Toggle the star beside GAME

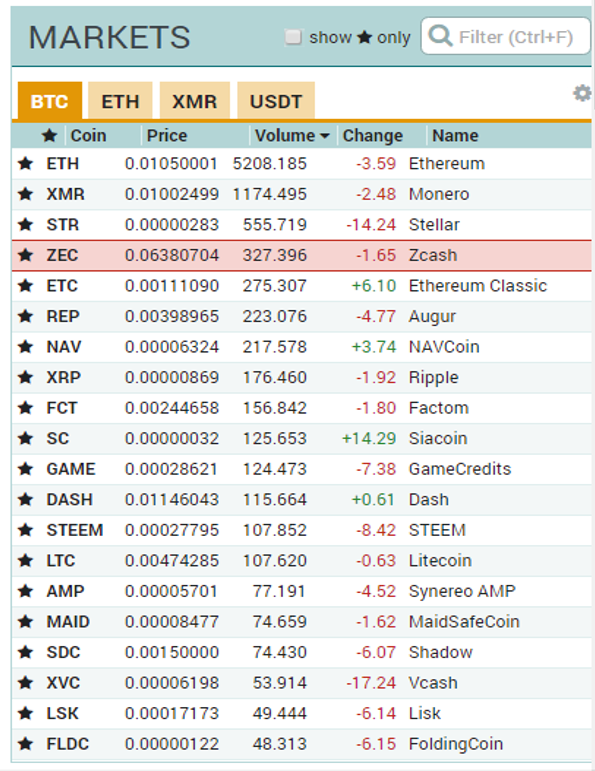coord(26,469)
